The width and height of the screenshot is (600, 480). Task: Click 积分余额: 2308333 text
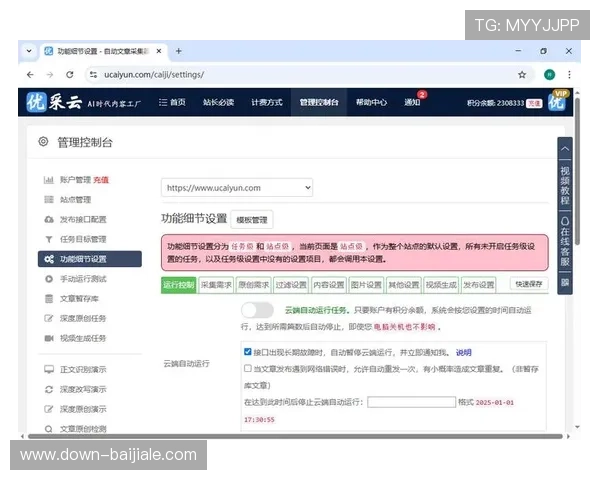pyautogui.click(x=495, y=103)
